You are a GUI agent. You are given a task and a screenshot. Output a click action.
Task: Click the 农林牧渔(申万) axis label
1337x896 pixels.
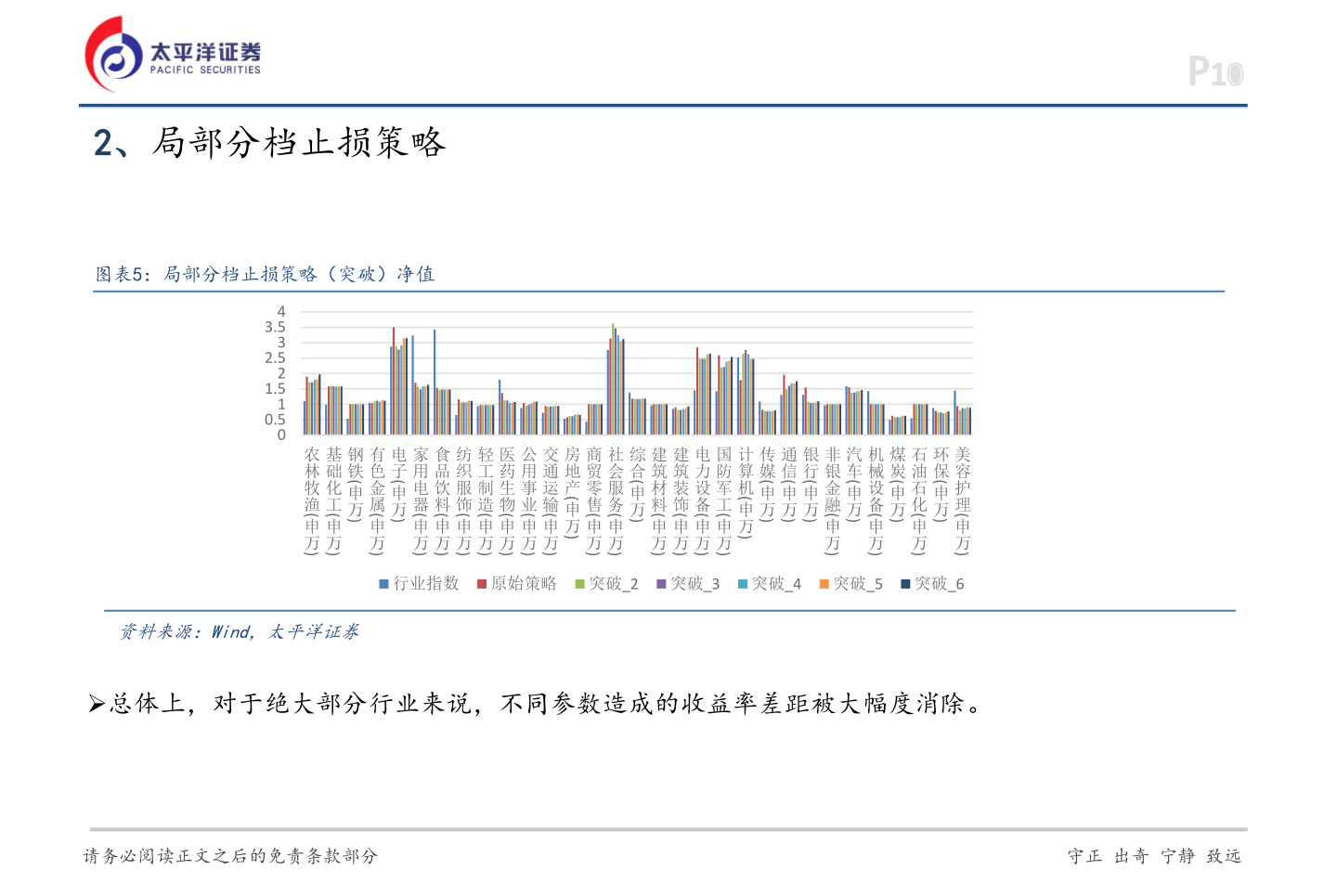[x=312, y=500]
